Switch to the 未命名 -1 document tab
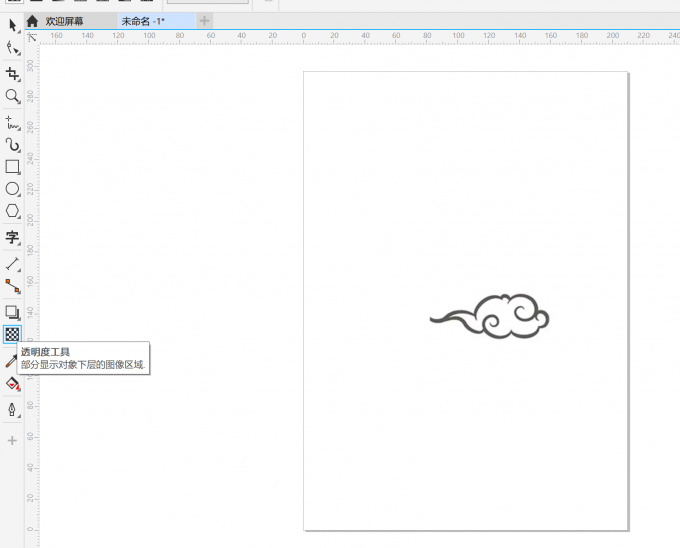This screenshot has height=548, width=680. pyautogui.click(x=144, y=21)
